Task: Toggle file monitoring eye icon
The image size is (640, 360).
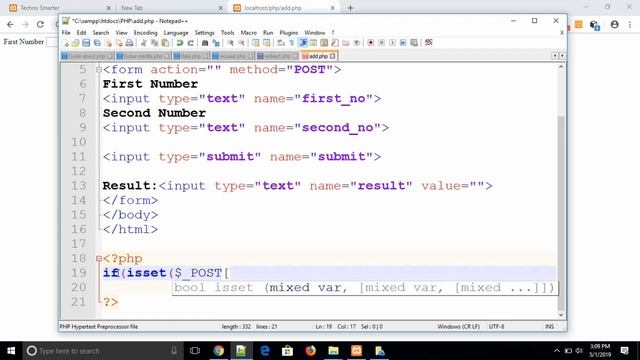Action: (357, 43)
